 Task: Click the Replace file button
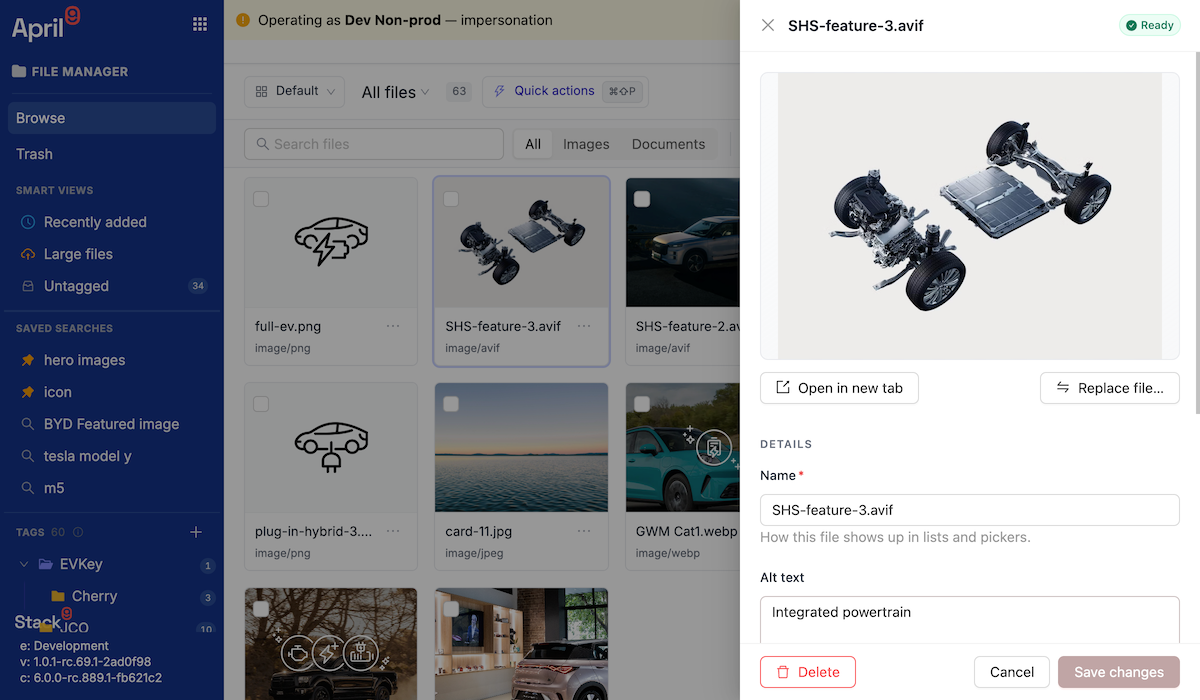coord(1110,388)
